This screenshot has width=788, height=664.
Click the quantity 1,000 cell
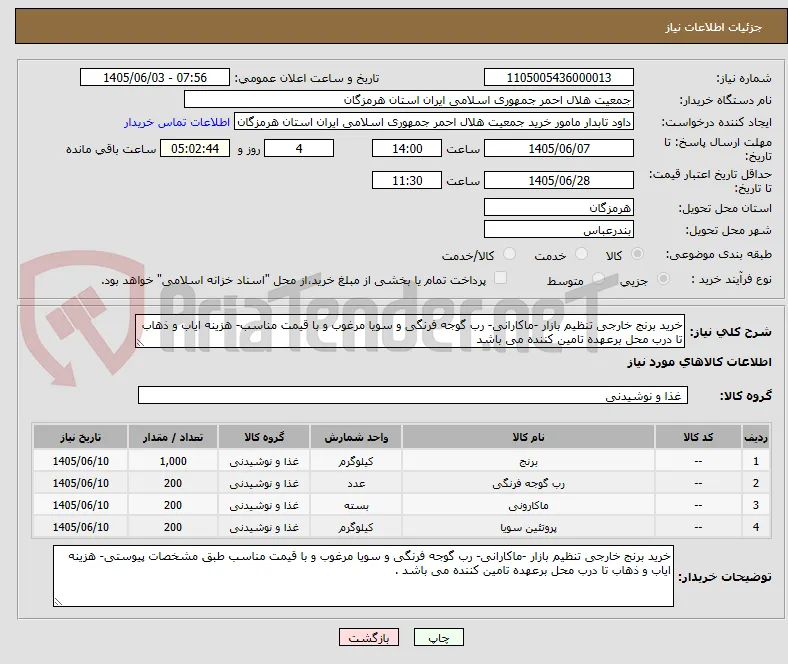pyautogui.click(x=173, y=461)
